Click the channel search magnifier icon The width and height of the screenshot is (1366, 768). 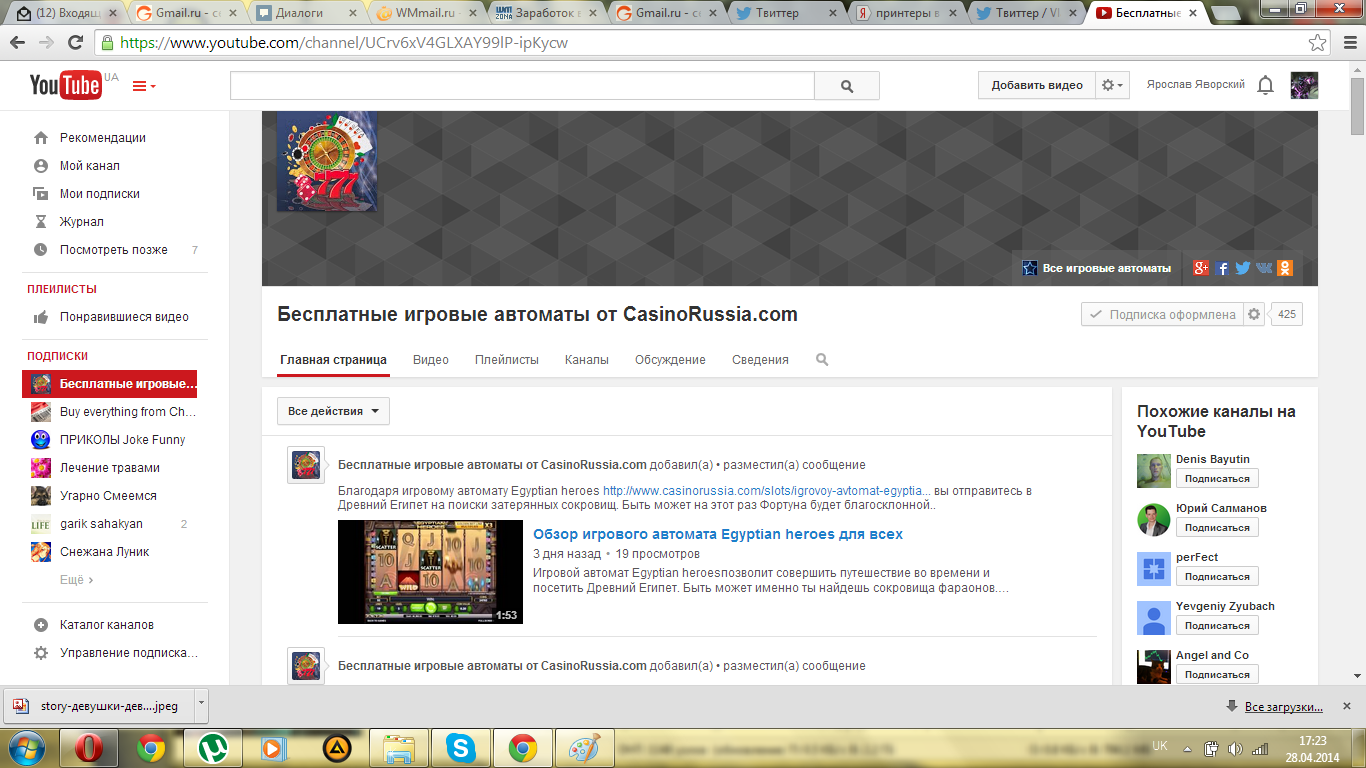point(822,360)
